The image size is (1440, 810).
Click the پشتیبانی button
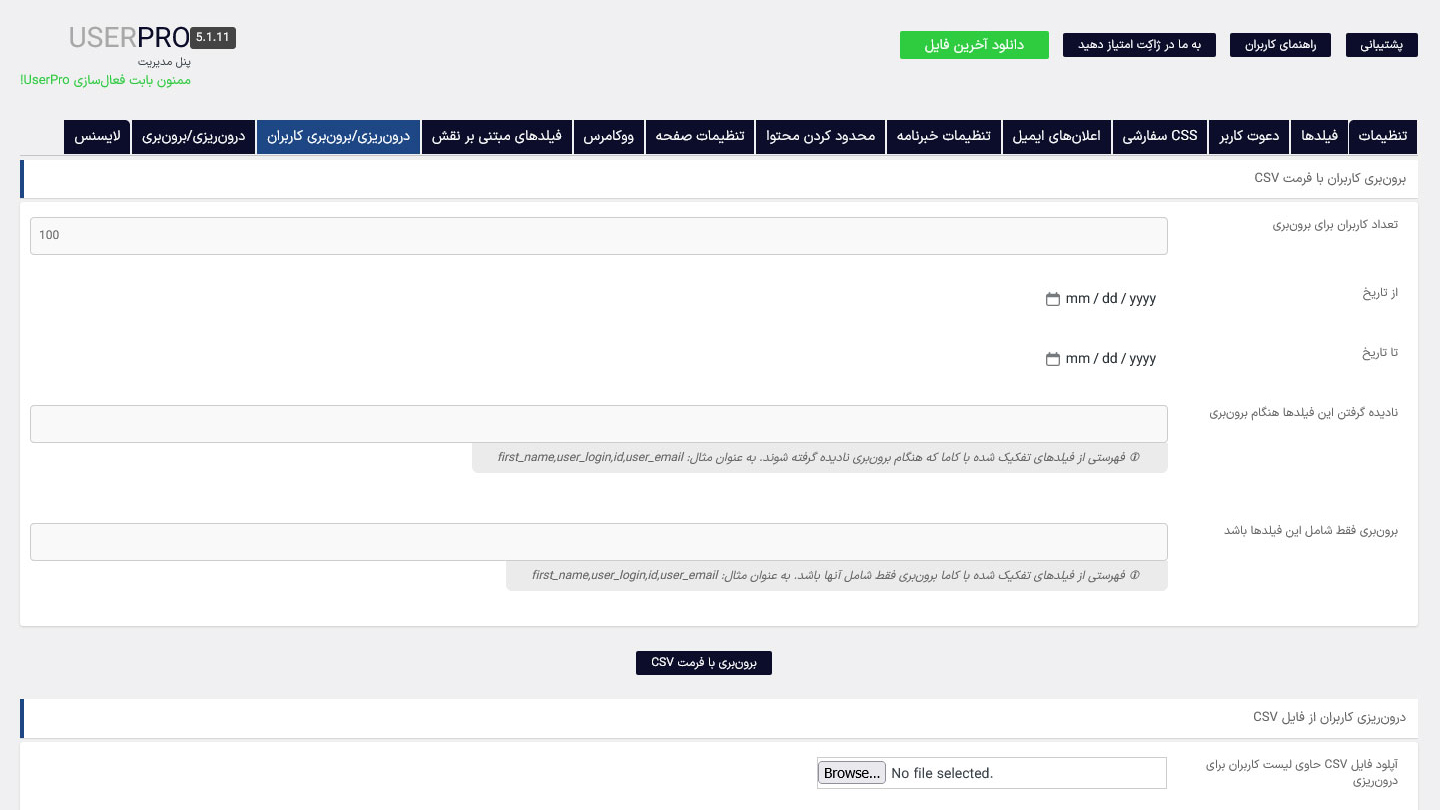pos(1382,45)
